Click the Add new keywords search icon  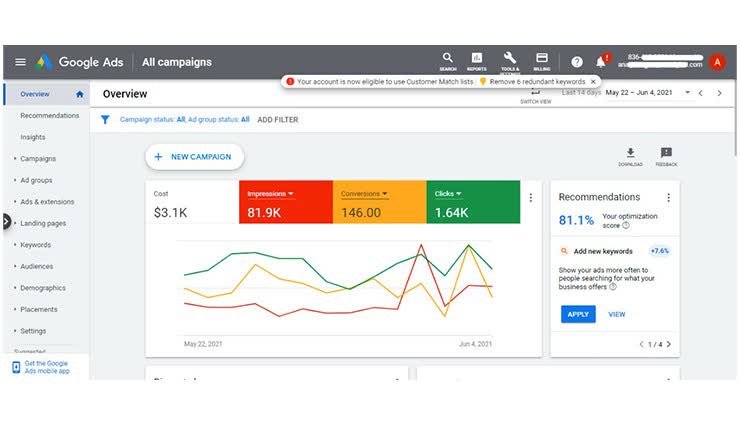(x=563, y=251)
